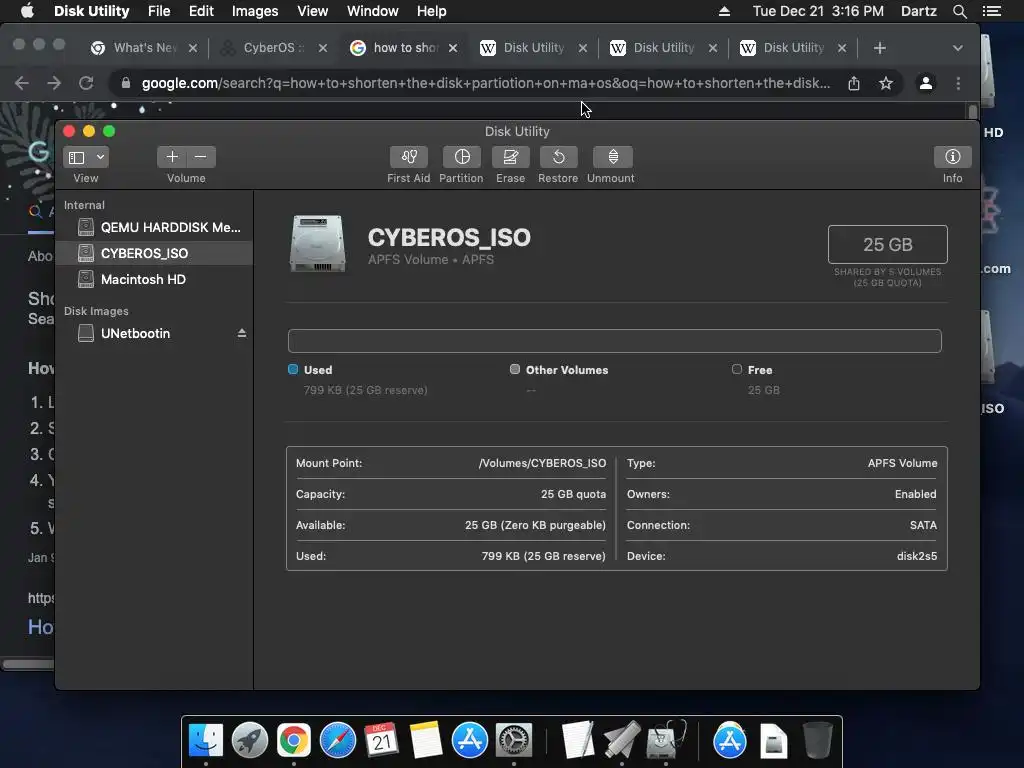Screen dimensions: 1024x768
Task: Open Launchpad from the Dock
Action: coord(249,741)
